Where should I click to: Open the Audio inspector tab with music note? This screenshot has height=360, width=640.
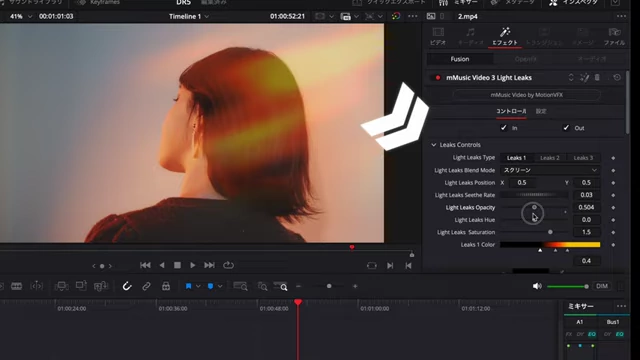coord(470,36)
